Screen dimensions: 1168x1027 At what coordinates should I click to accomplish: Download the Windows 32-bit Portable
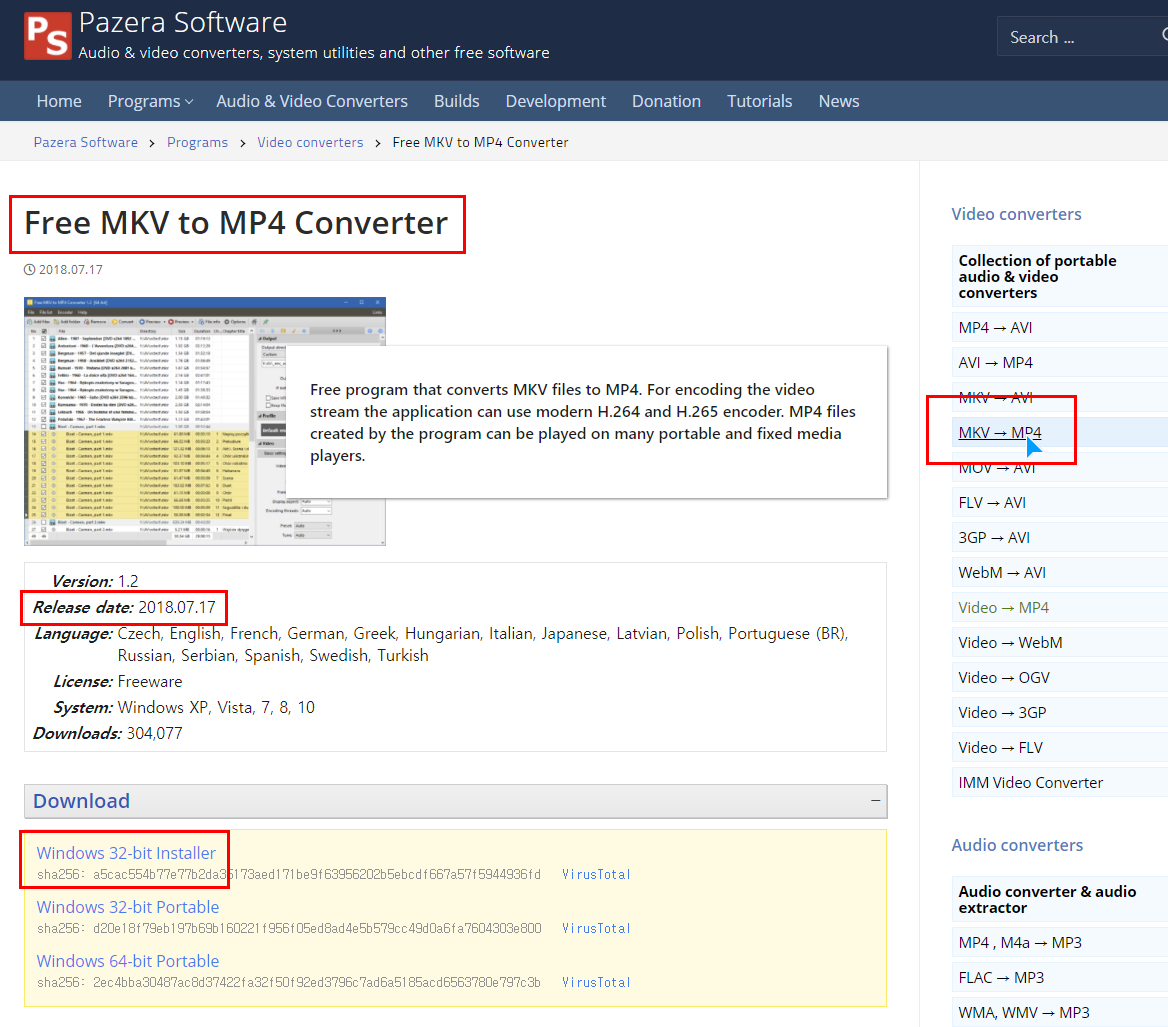[128, 907]
